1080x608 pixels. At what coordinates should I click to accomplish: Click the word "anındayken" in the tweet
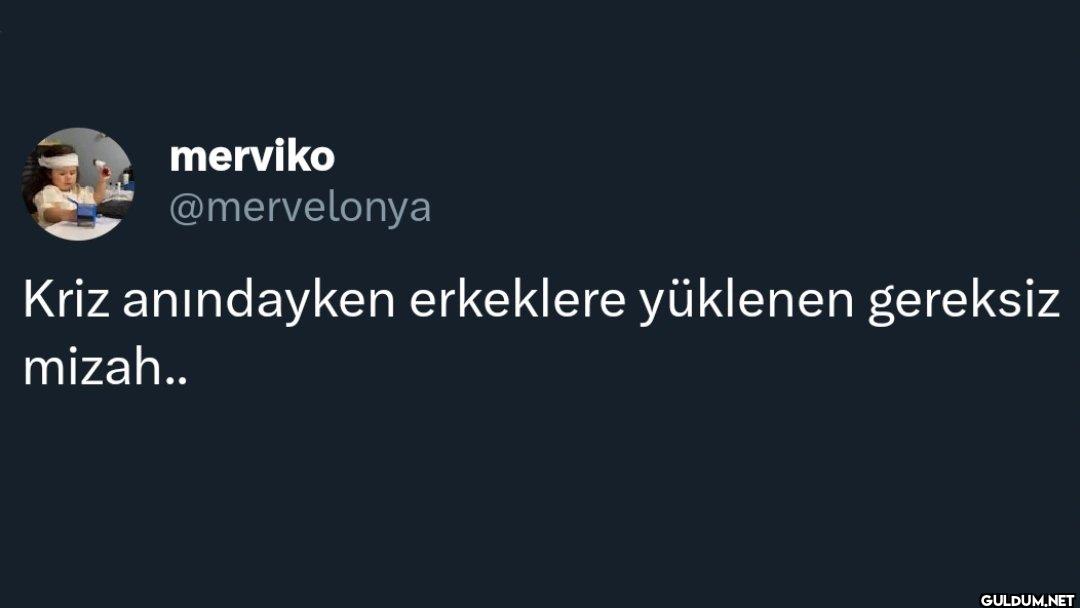pyautogui.click(x=258, y=301)
